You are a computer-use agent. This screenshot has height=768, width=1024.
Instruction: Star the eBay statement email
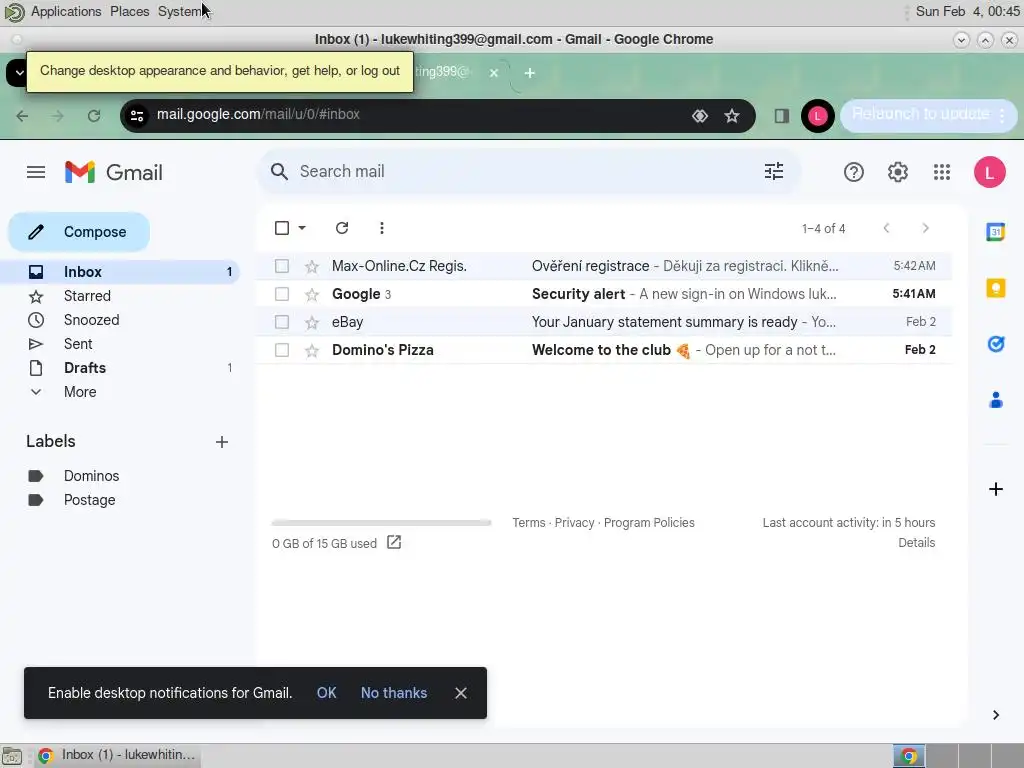pos(312,322)
